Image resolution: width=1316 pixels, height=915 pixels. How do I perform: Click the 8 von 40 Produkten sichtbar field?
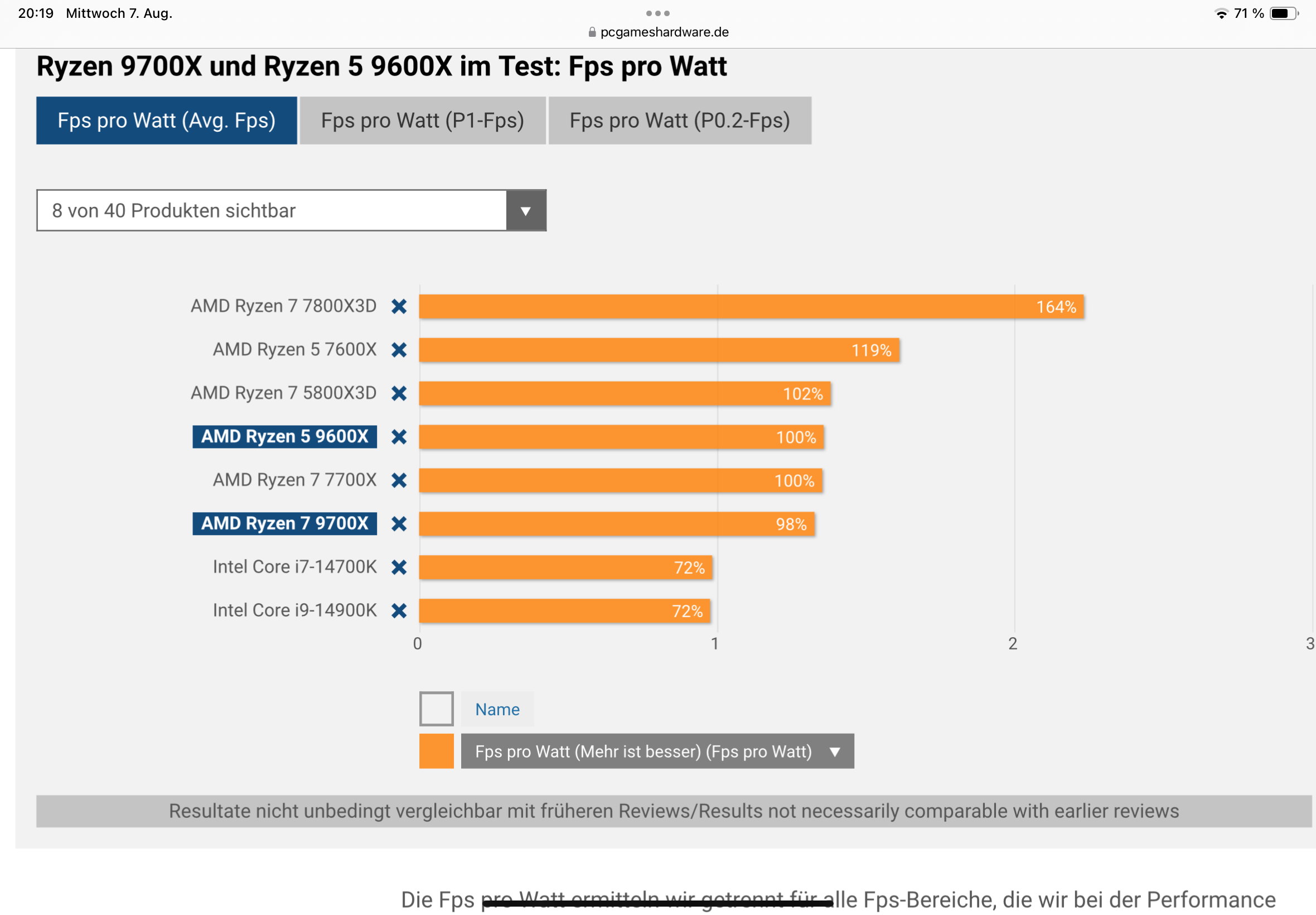click(x=272, y=211)
